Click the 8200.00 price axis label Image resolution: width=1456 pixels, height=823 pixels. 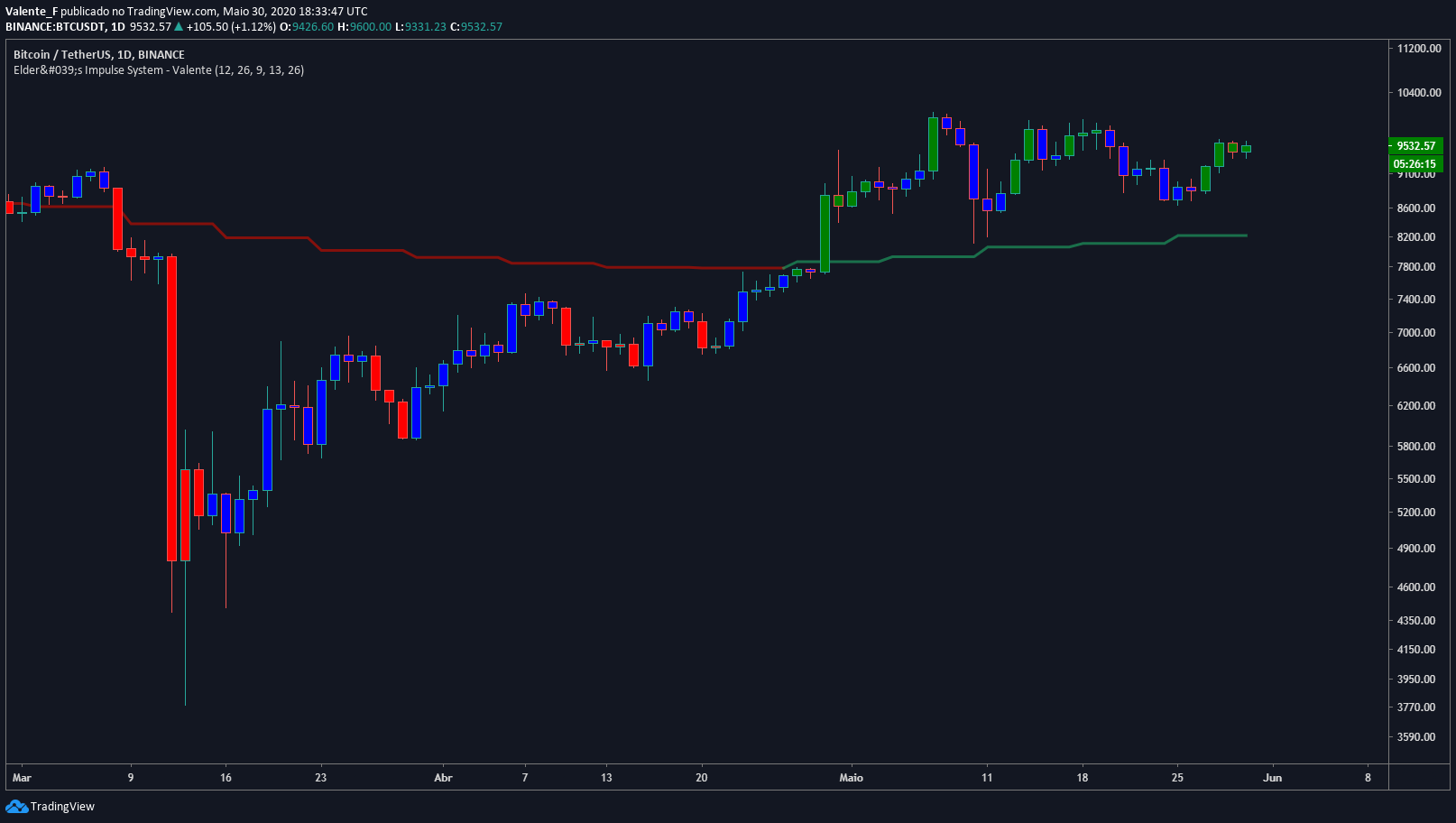tap(1416, 237)
